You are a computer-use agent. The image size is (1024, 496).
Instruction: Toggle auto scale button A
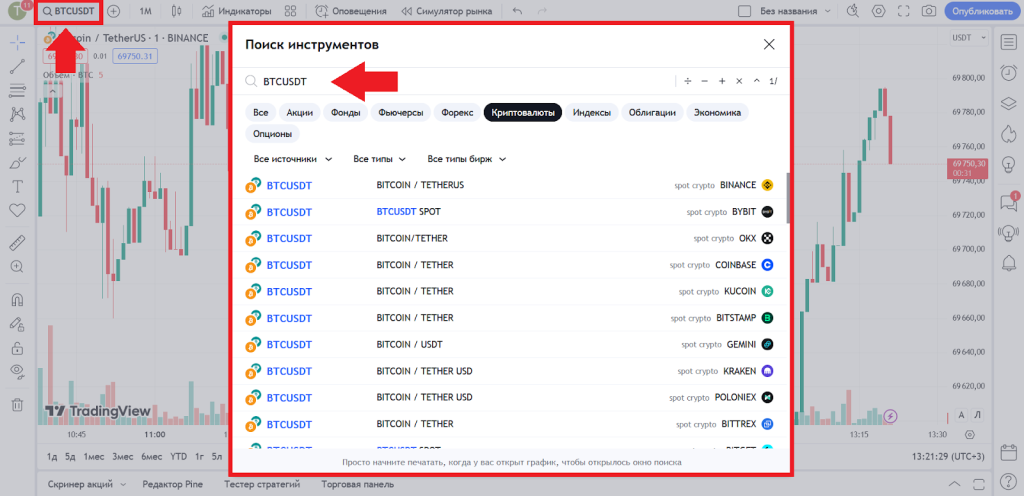961,414
